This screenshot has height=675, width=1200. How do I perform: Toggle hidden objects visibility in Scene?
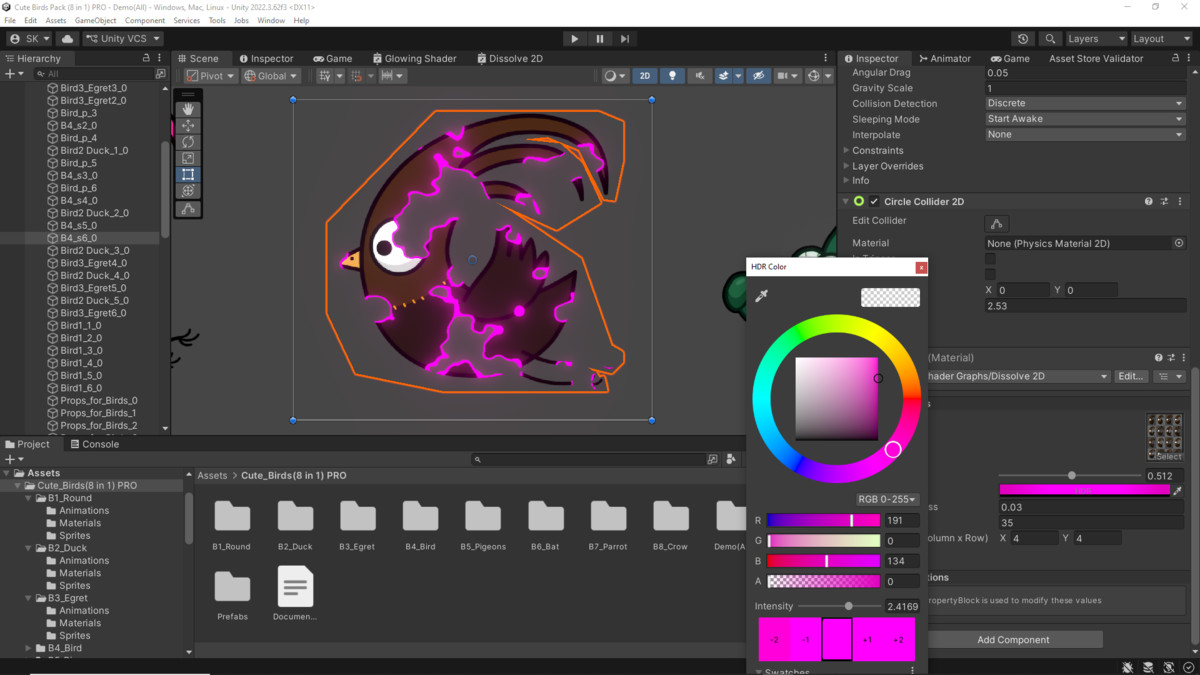pos(759,76)
